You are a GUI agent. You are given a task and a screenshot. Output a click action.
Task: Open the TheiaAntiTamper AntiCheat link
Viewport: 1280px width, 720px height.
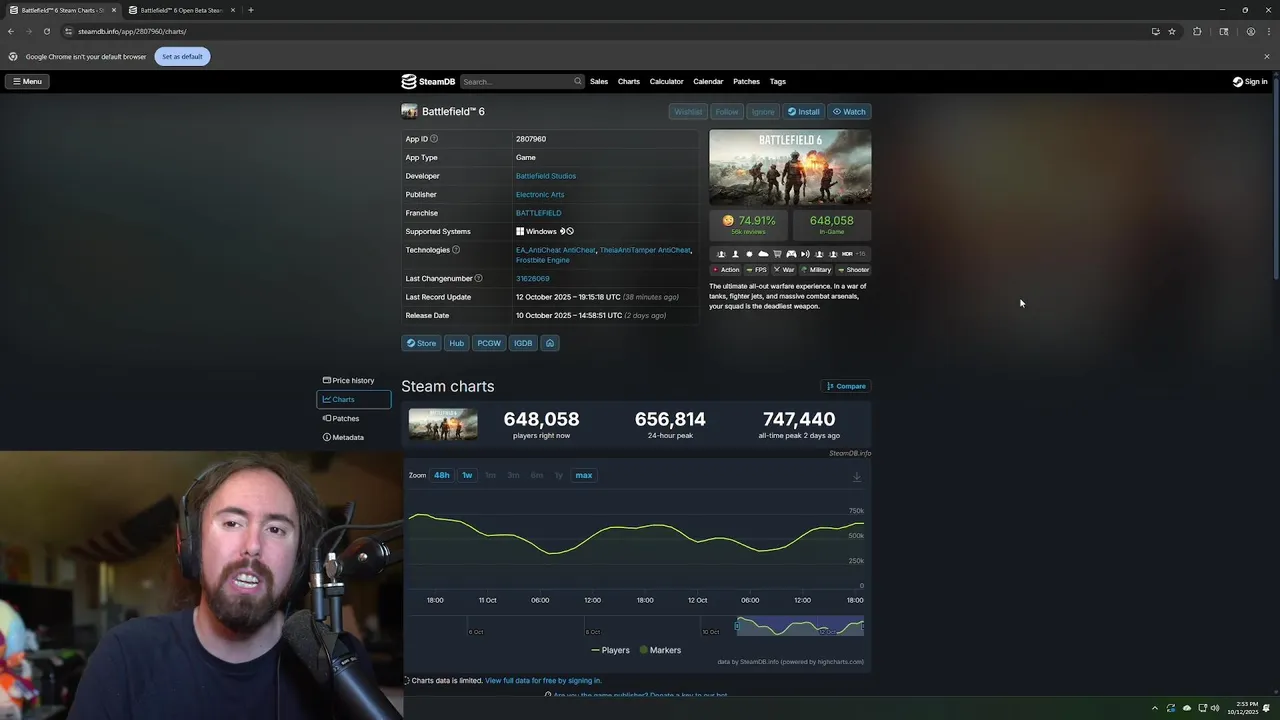[x=645, y=250]
